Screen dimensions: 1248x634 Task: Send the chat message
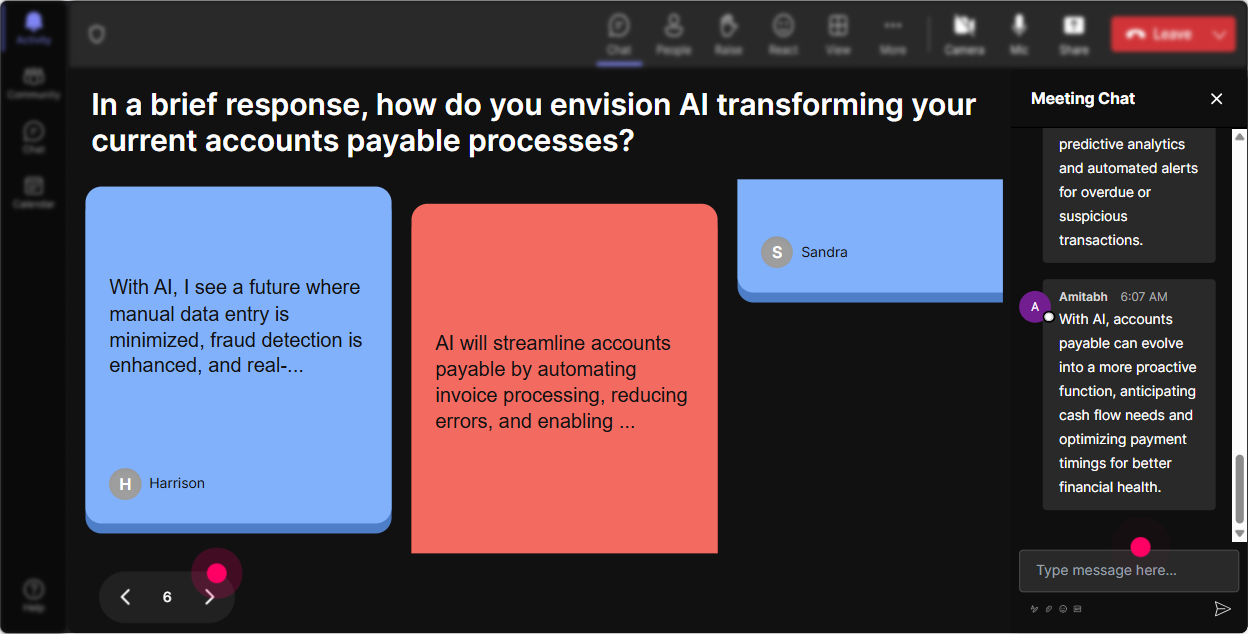[1222, 608]
